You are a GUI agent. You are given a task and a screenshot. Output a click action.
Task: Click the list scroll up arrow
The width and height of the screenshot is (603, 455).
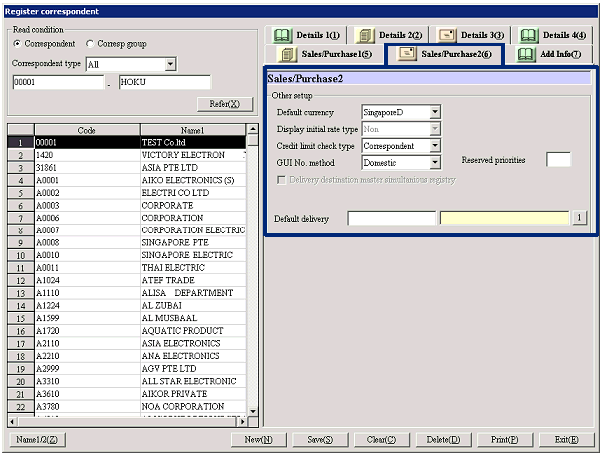click(253, 129)
